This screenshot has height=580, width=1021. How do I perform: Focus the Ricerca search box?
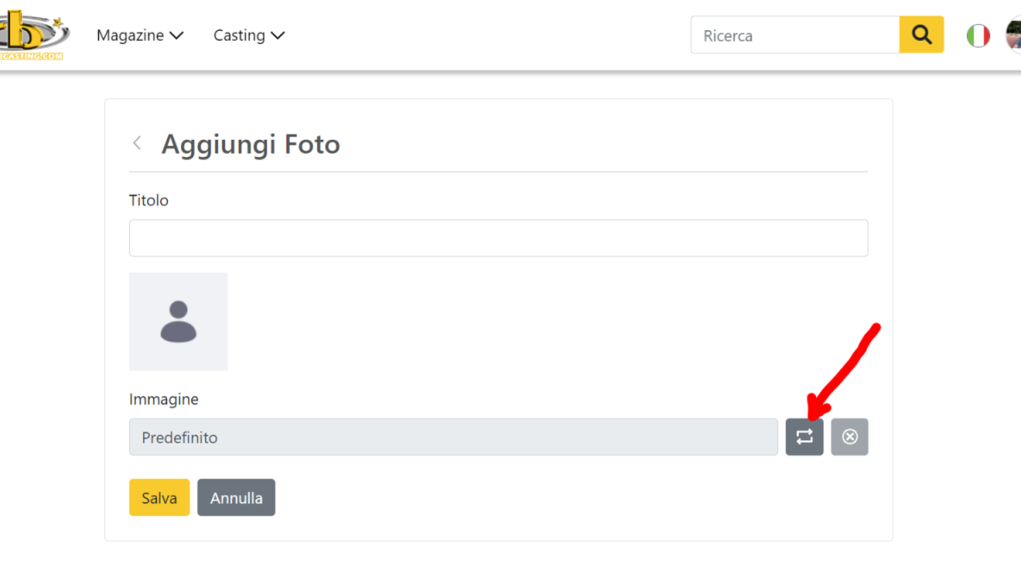(x=795, y=35)
